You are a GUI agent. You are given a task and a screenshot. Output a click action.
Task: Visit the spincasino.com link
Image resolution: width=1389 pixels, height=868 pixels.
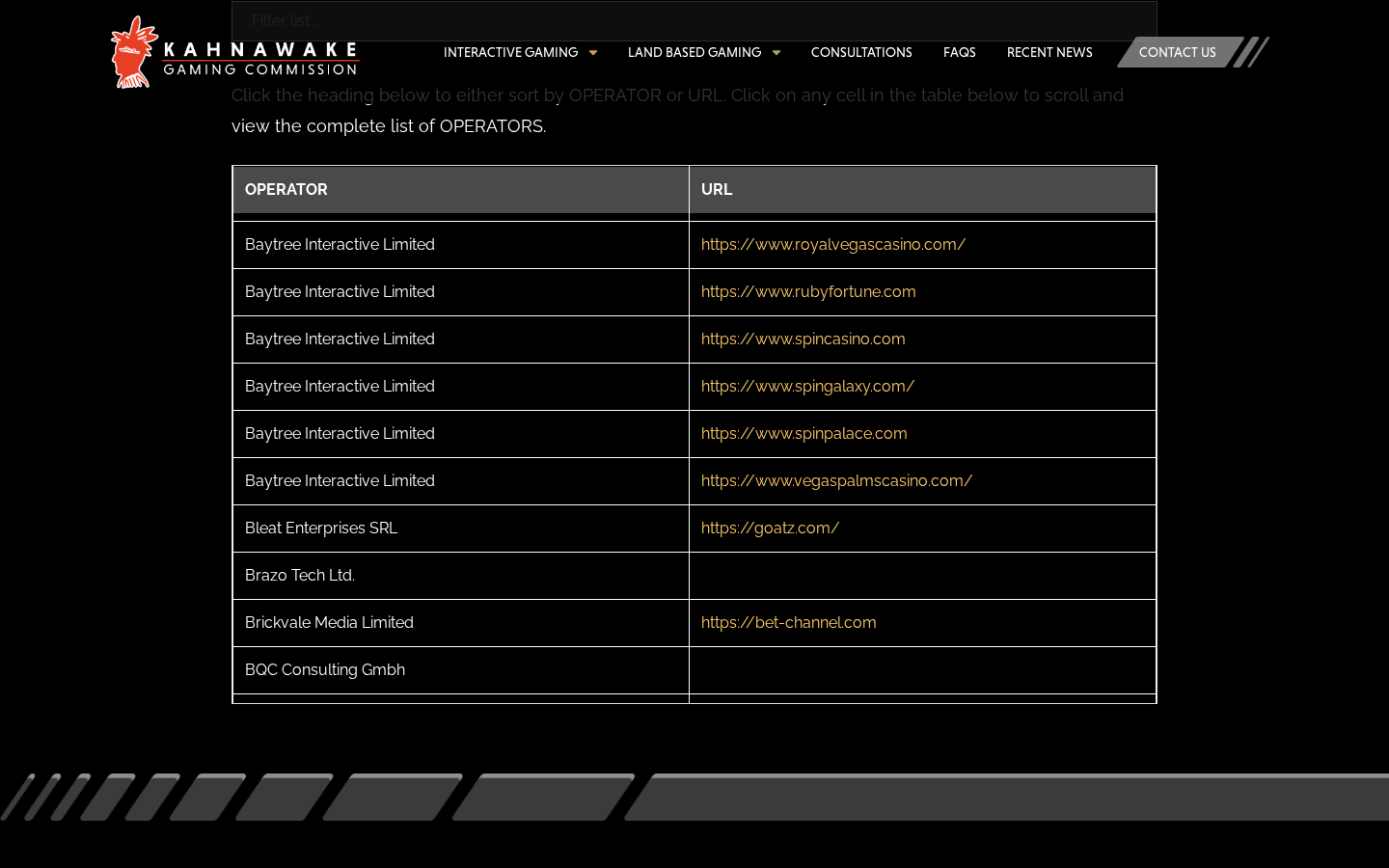[x=803, y=339]
